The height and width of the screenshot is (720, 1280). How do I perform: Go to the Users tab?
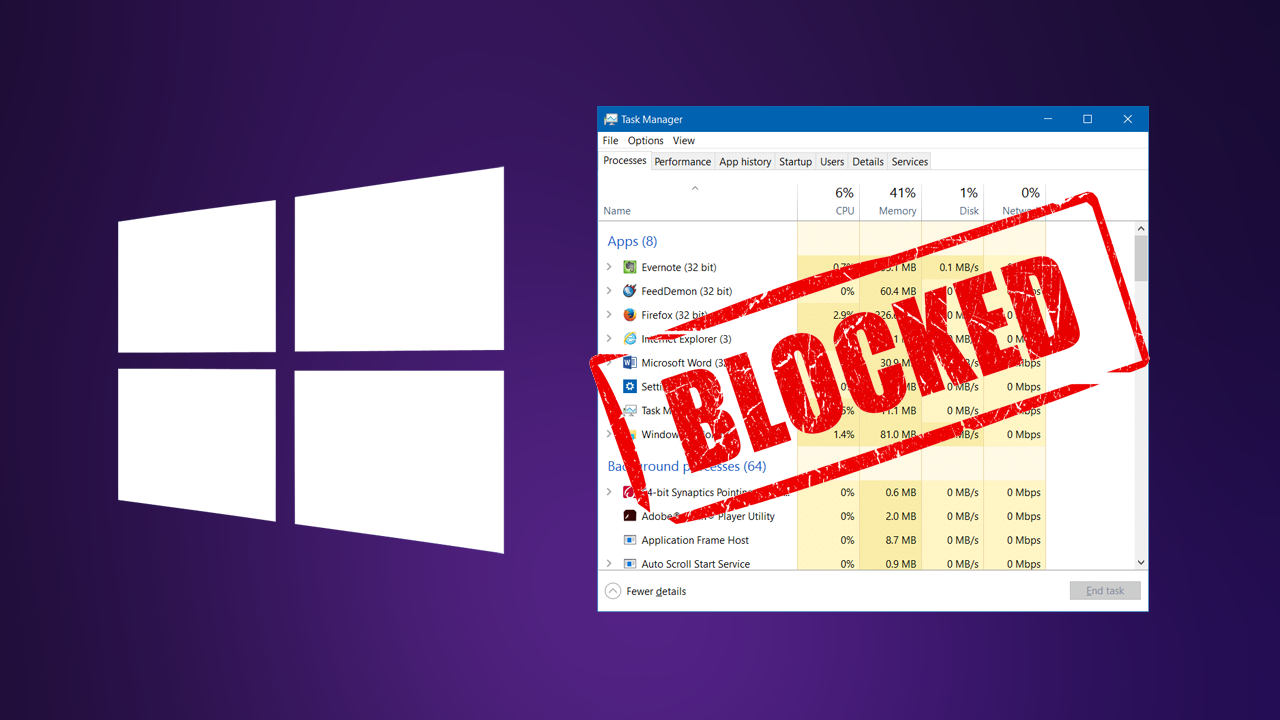point(832,162)
